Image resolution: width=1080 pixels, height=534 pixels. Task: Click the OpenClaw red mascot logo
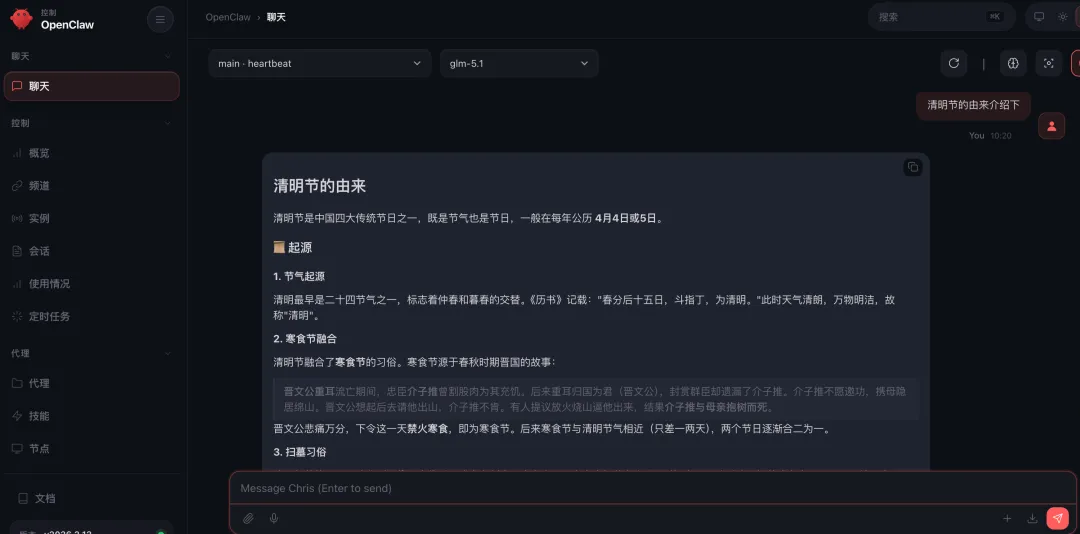21,19
